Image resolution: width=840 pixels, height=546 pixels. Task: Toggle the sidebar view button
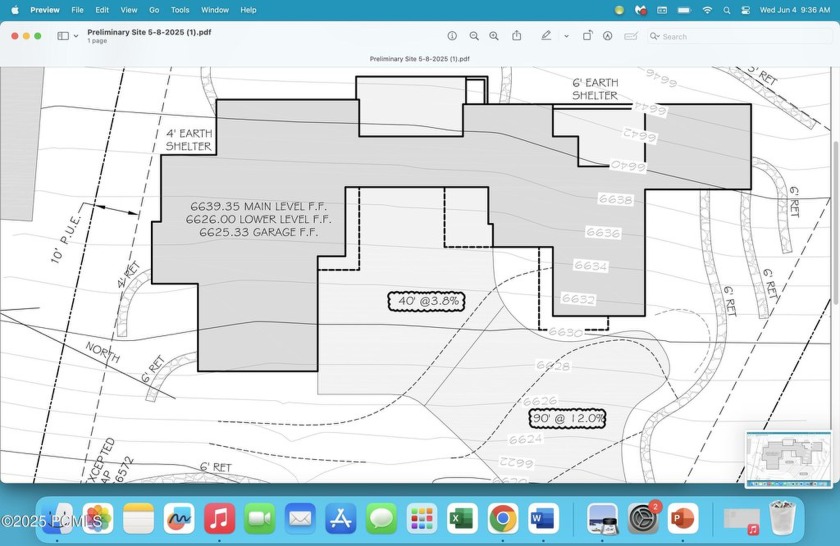tap(63, 36)
